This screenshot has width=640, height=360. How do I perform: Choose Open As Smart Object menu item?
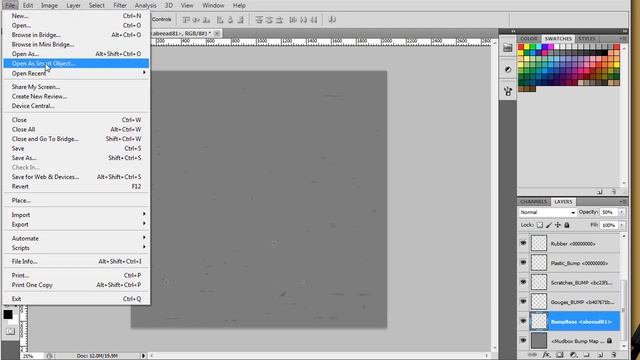point(76,63)
